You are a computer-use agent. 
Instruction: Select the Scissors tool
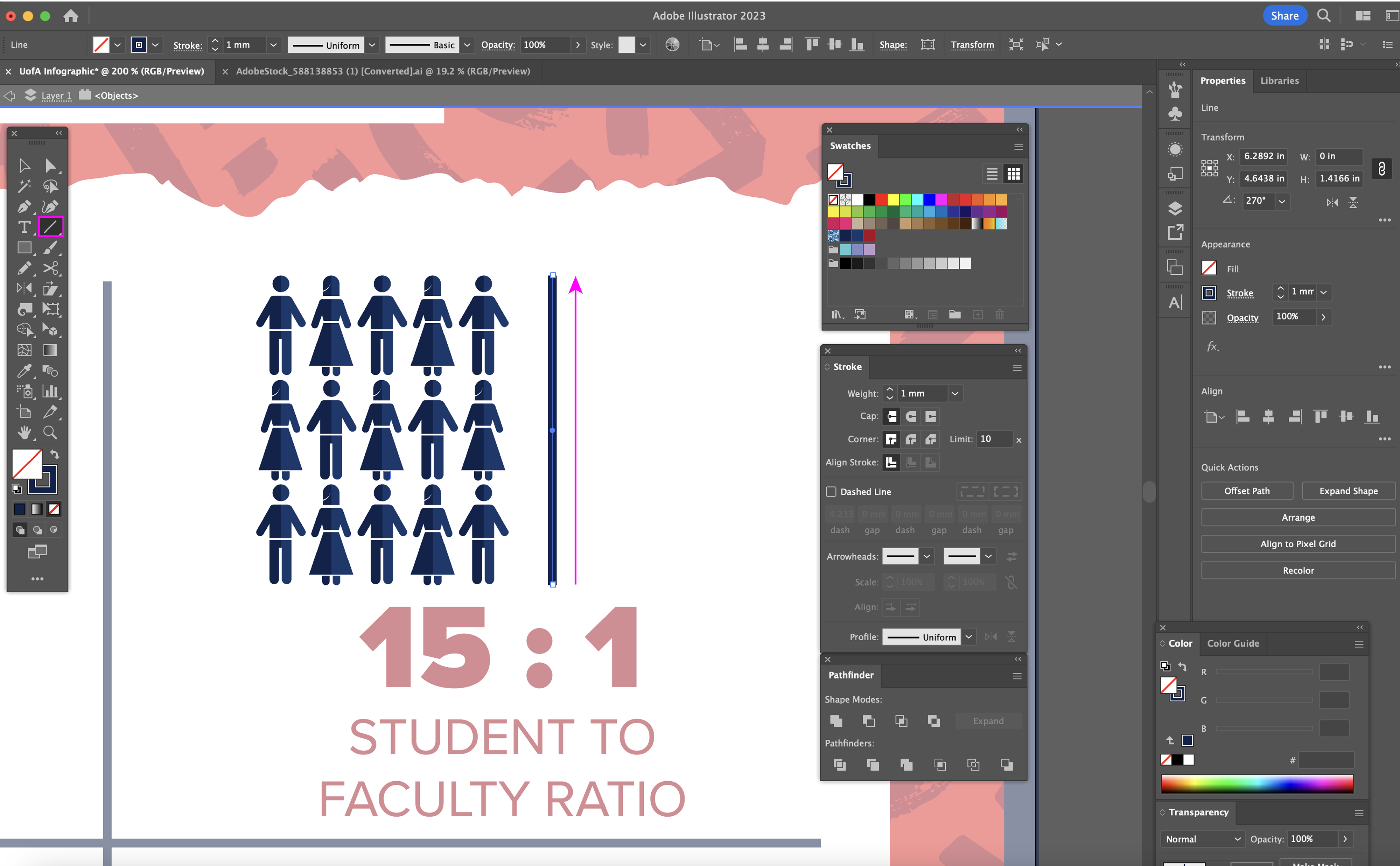[x=50, y=268]
